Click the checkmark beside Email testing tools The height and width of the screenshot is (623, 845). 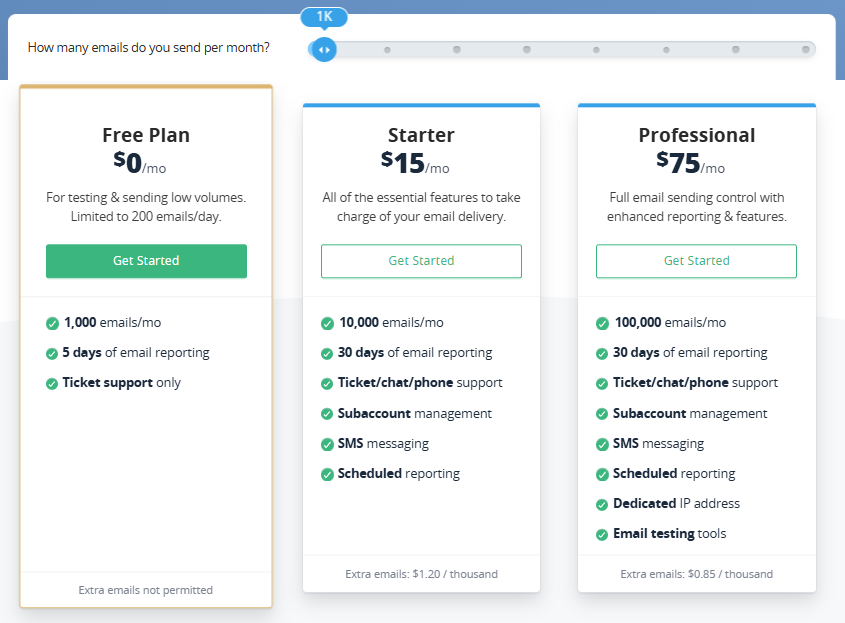point(602,535)
